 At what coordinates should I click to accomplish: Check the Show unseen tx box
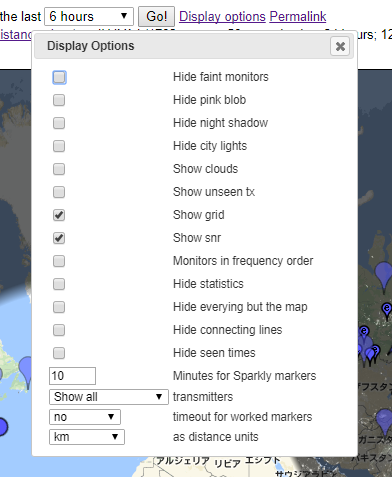point(59,192)
